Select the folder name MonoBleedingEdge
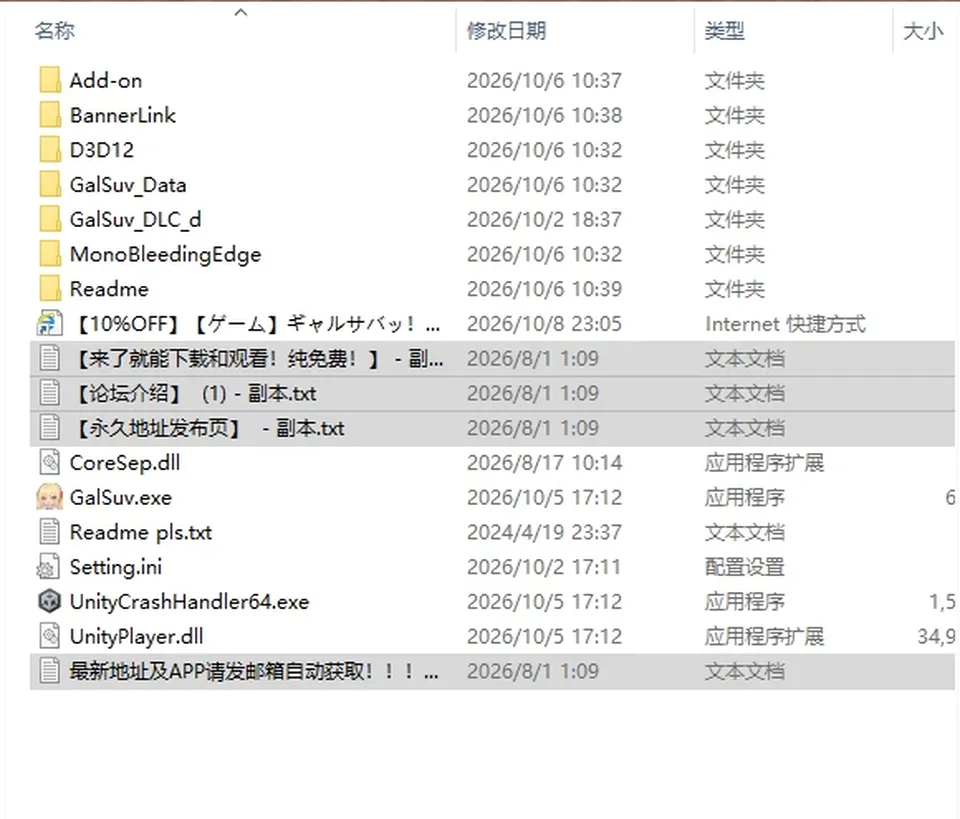Screen dimensions: 960x819 coord(165,255)
